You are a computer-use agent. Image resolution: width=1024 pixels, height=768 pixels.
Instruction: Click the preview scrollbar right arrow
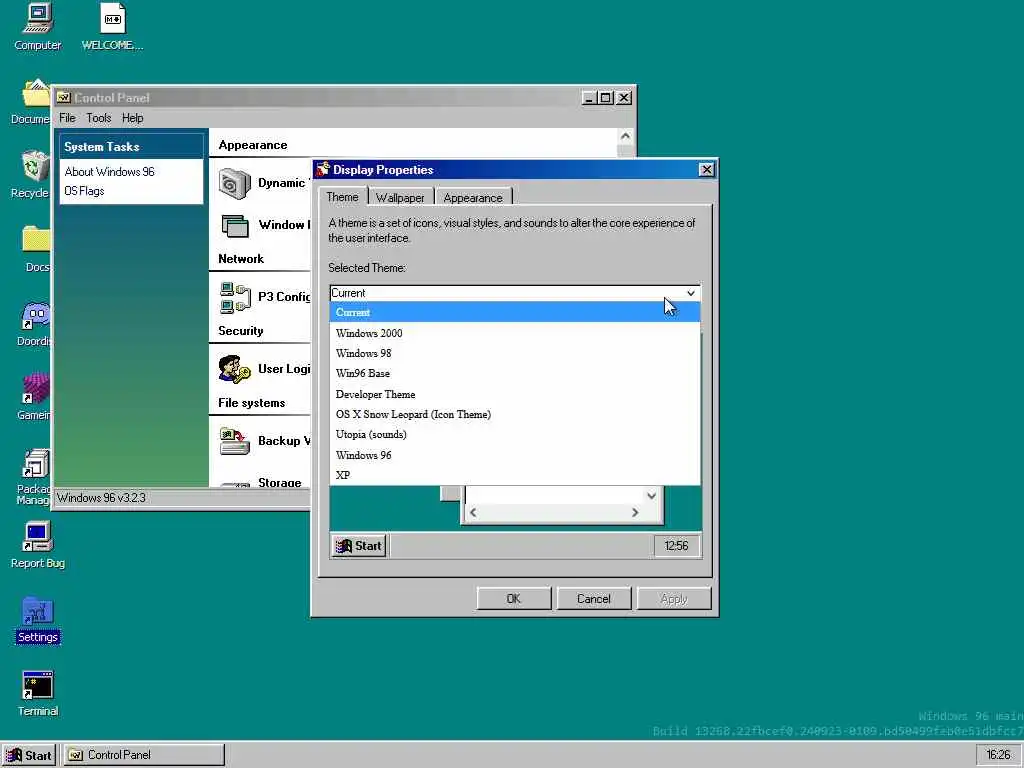pos(635,513)
